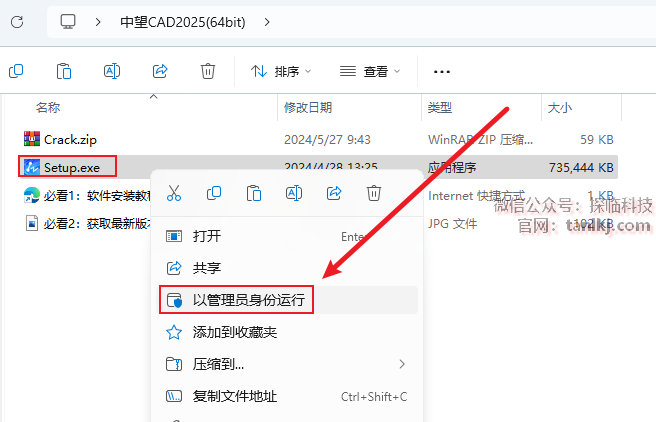Viewport: 656px width, 422px height.
Task: Sort by the 名称 column header
Action: [48, 108]
